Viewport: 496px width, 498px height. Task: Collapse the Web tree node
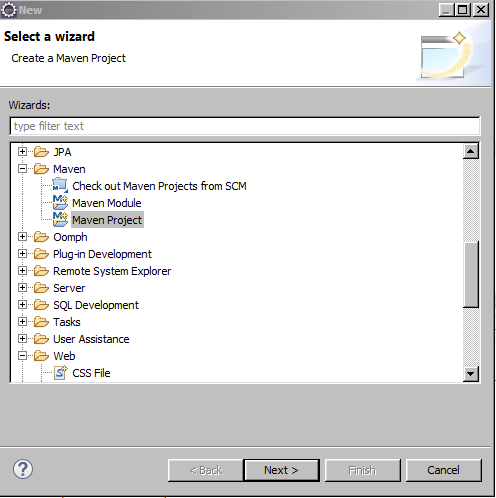(x=22, y=356)
